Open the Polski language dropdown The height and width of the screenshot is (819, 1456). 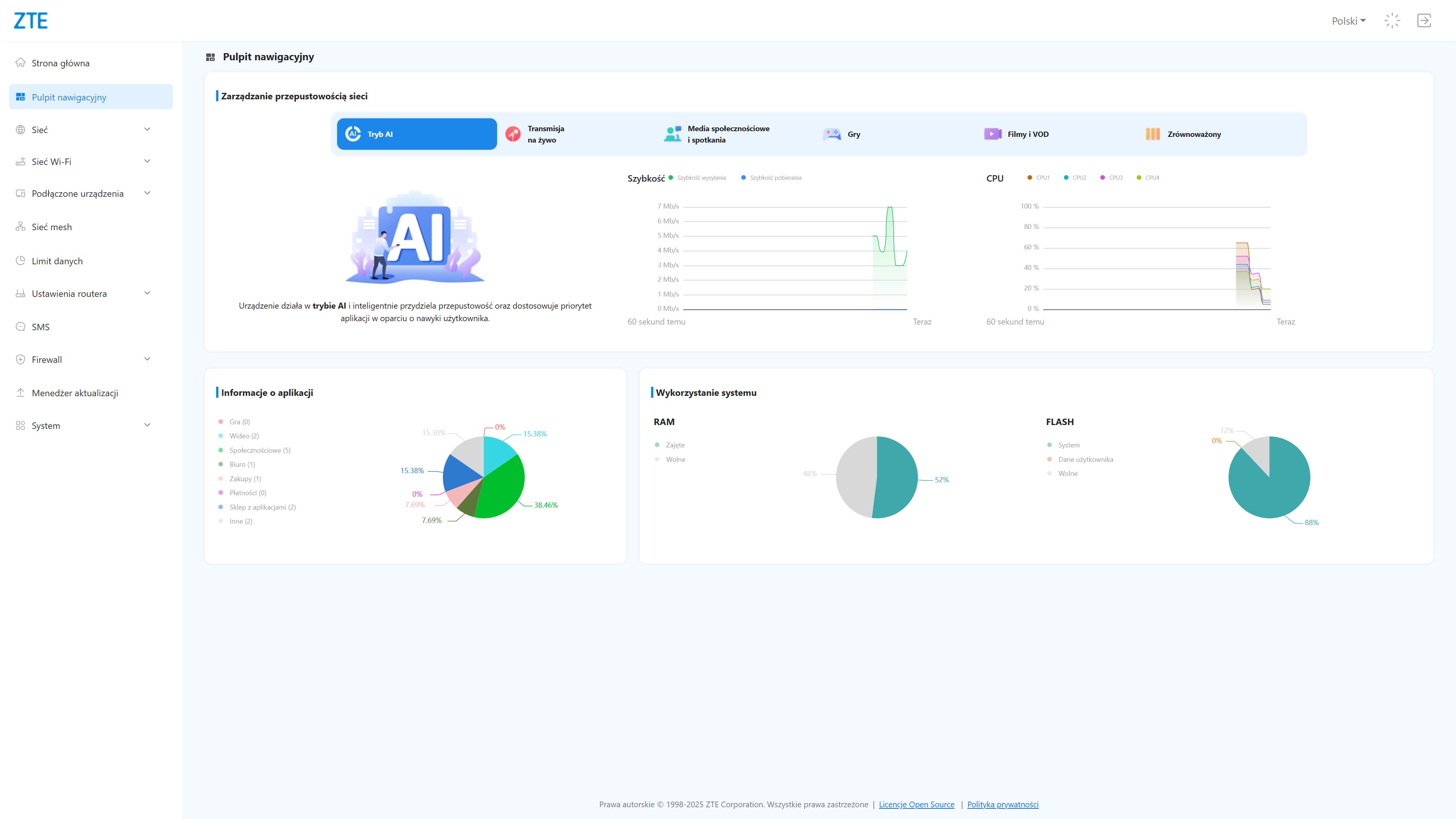(x=1348, y=21)
